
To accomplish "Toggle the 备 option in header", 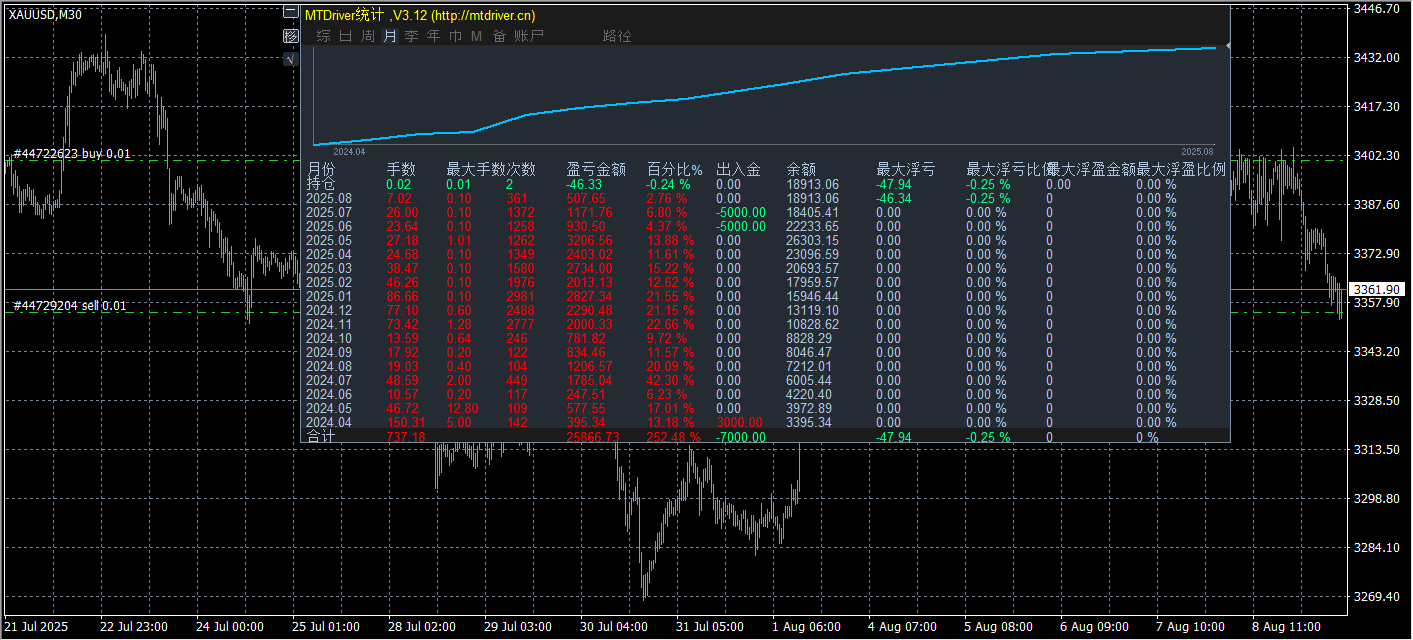I will click(497, 35).
